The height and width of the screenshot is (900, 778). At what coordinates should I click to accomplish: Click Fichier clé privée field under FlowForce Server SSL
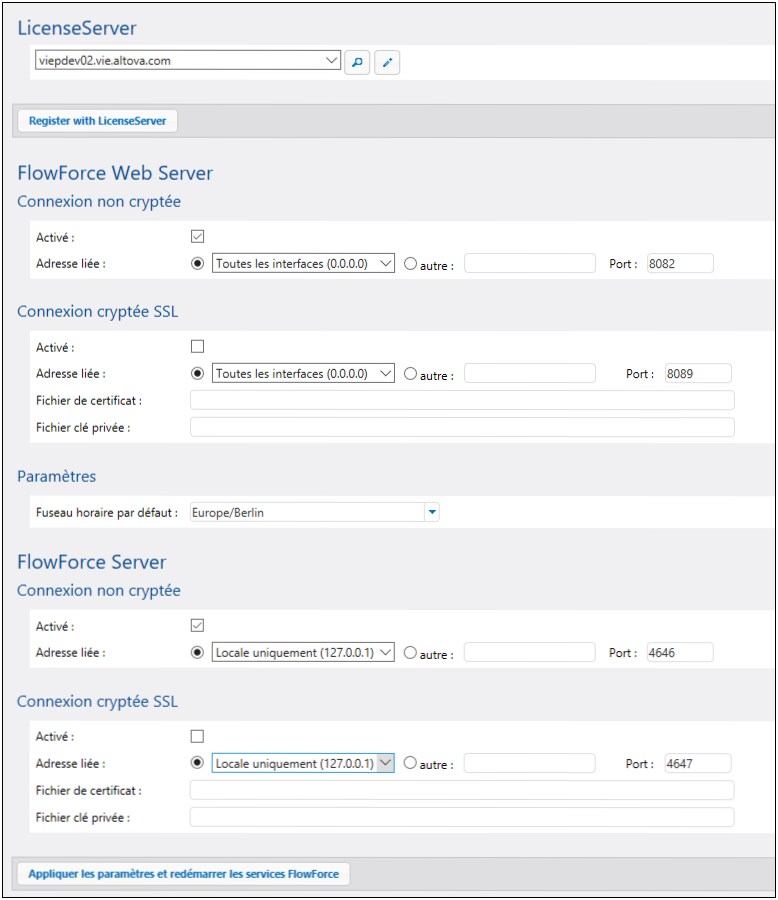point(462,817)
